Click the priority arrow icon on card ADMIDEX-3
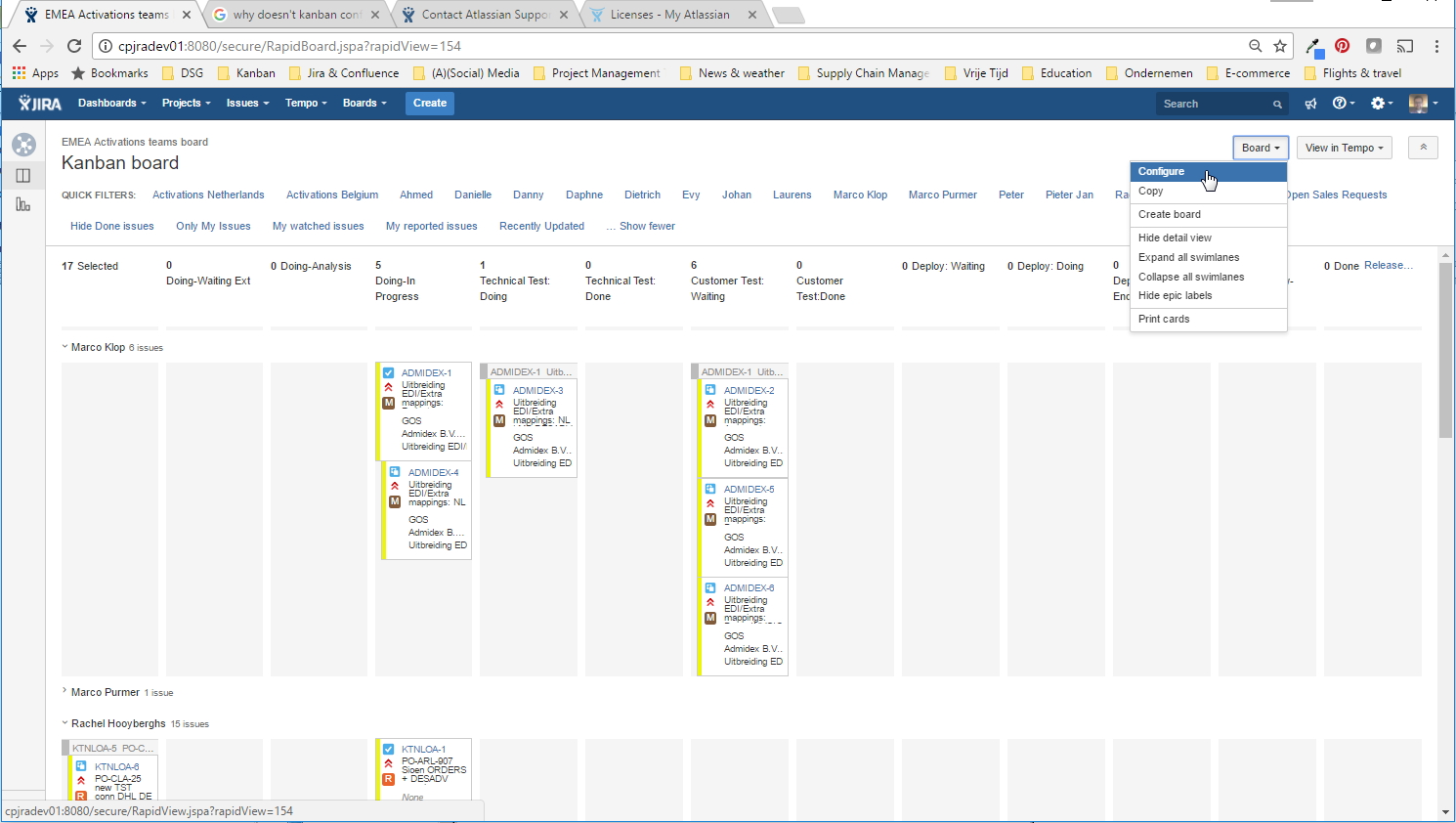The image size is (1456, 823). [x=499, y=404]
